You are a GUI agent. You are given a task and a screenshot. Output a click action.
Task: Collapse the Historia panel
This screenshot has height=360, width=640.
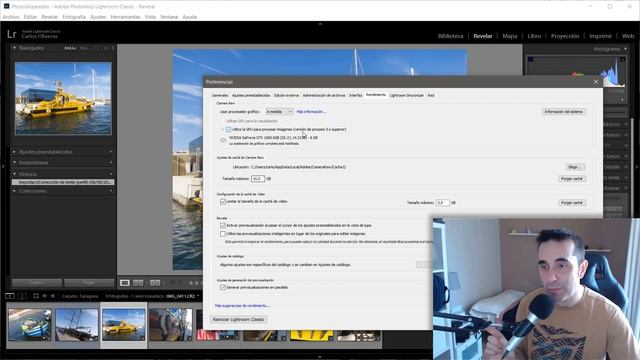point(15,174)
